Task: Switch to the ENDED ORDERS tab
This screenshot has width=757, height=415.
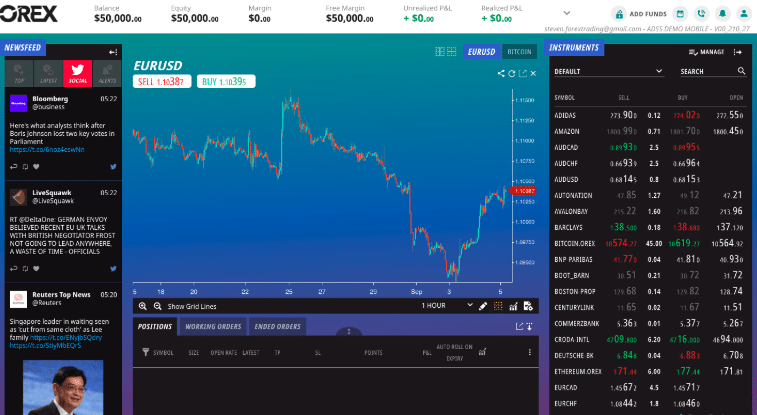Action: (x=277, y=327)
